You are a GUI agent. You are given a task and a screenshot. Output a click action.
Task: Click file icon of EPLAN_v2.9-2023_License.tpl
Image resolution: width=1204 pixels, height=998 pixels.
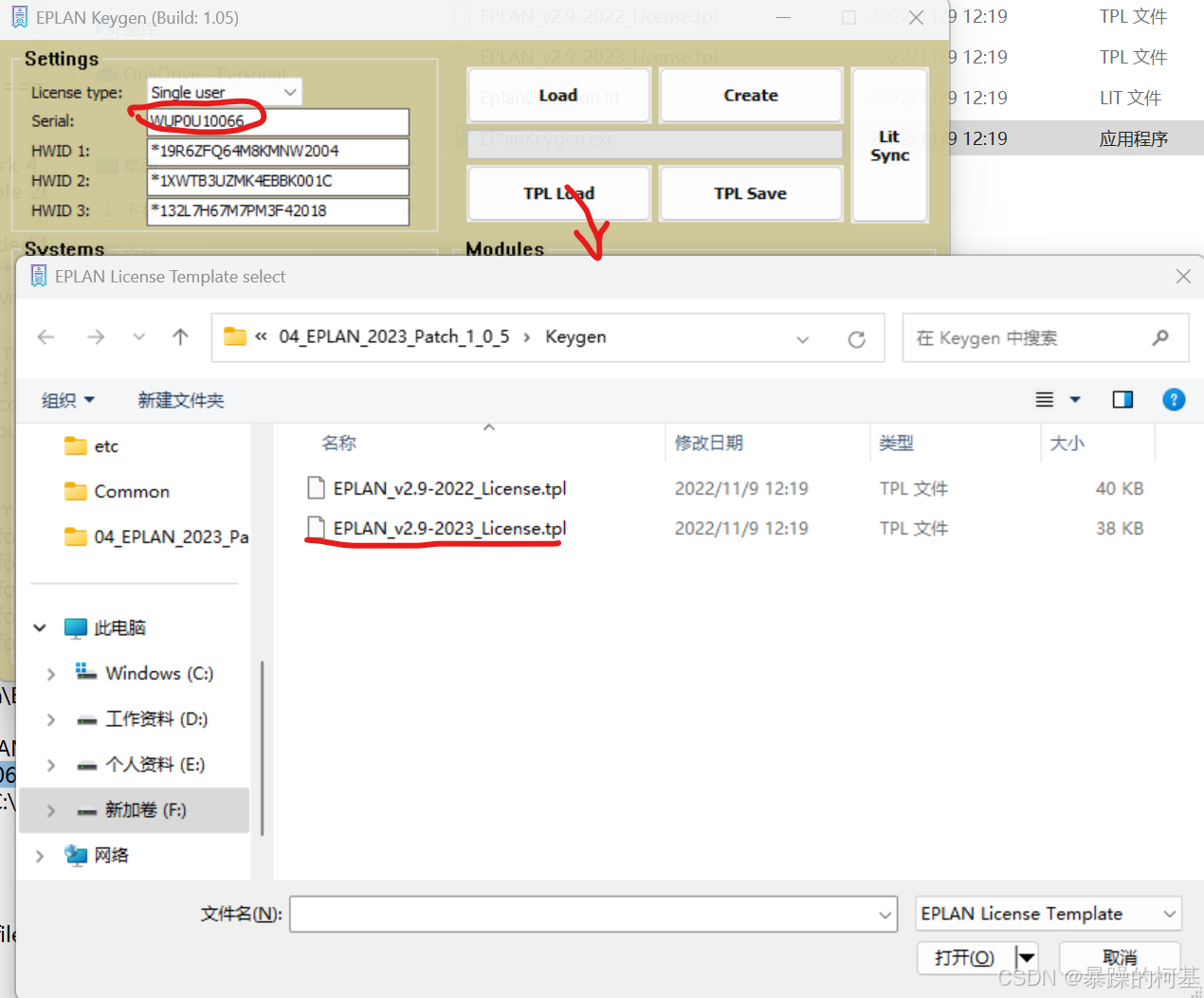click(x=316, y=528)
